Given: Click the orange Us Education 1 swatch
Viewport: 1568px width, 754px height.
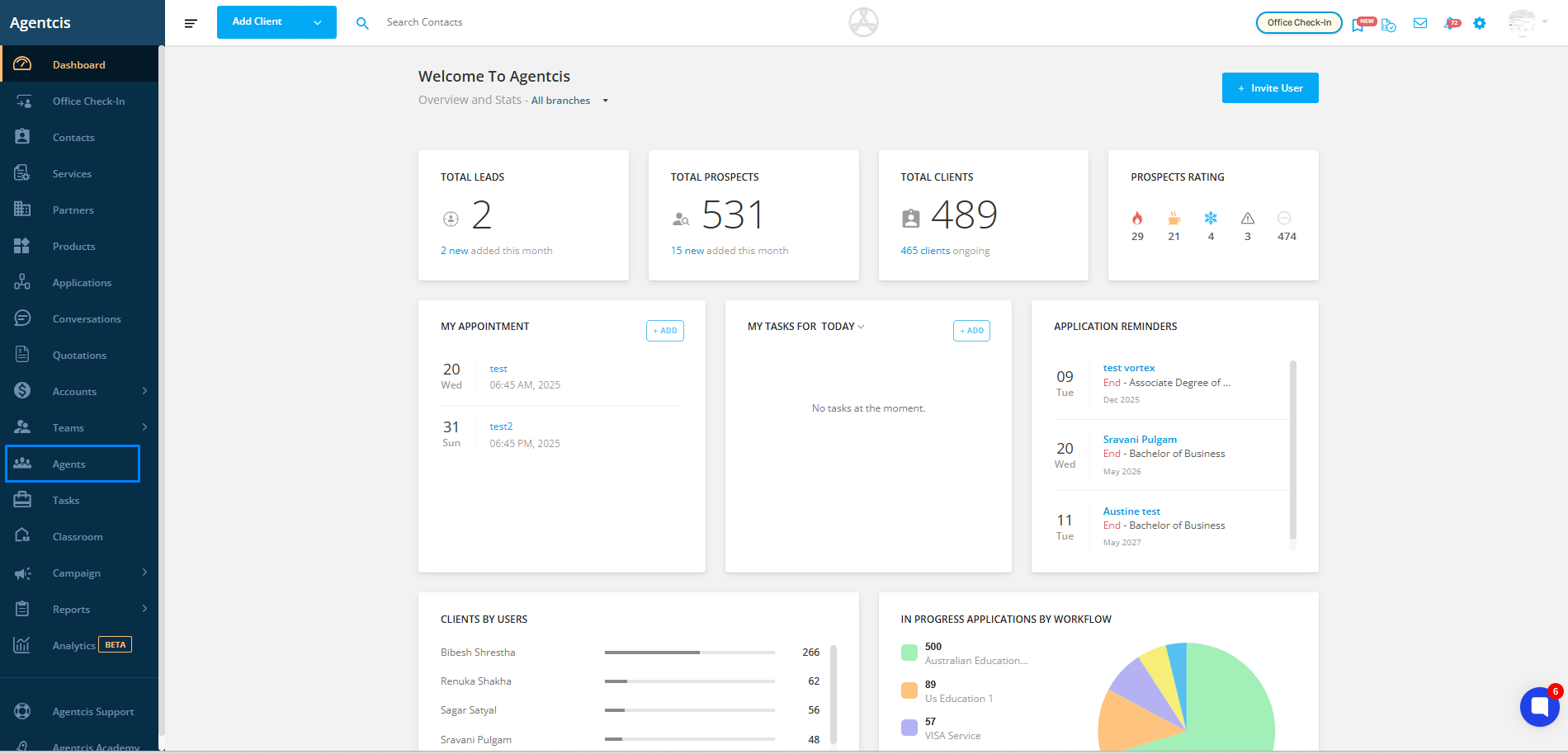Looking at the screenshot, I should point(909,690).
